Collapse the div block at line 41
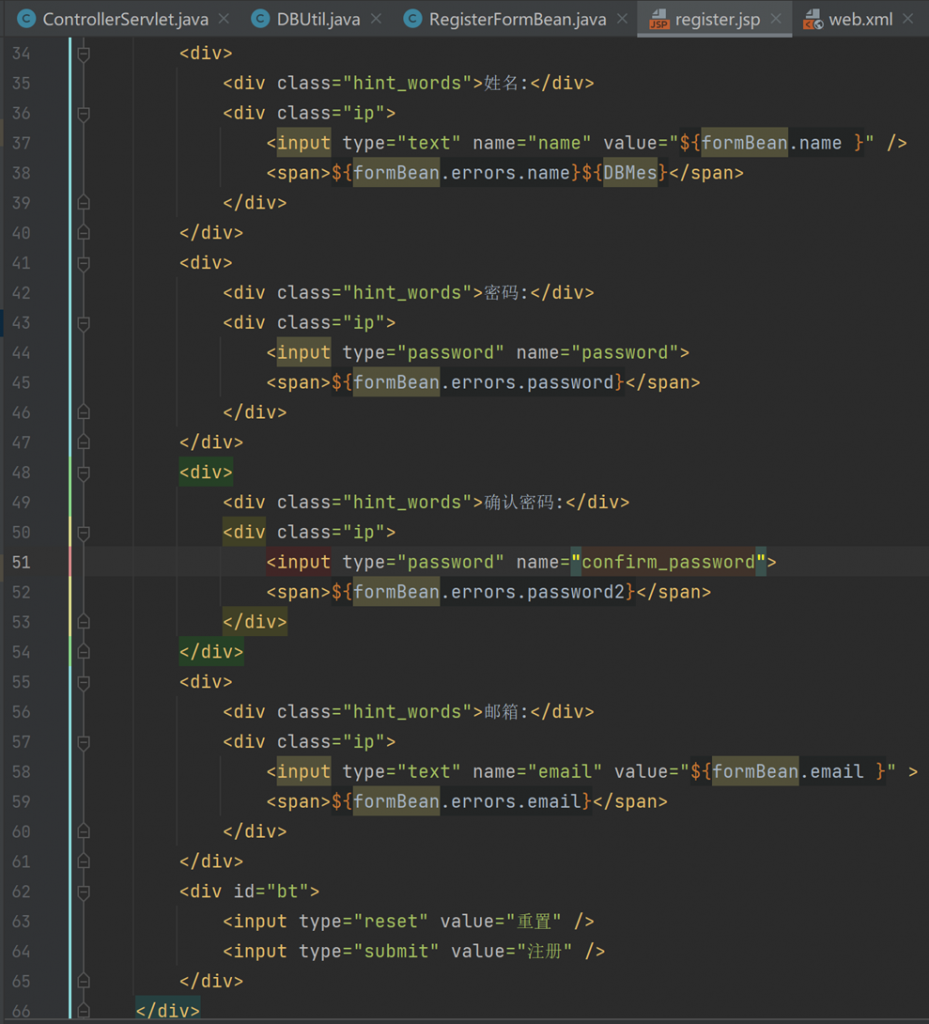929x1024 pixels. pos(84,263)
